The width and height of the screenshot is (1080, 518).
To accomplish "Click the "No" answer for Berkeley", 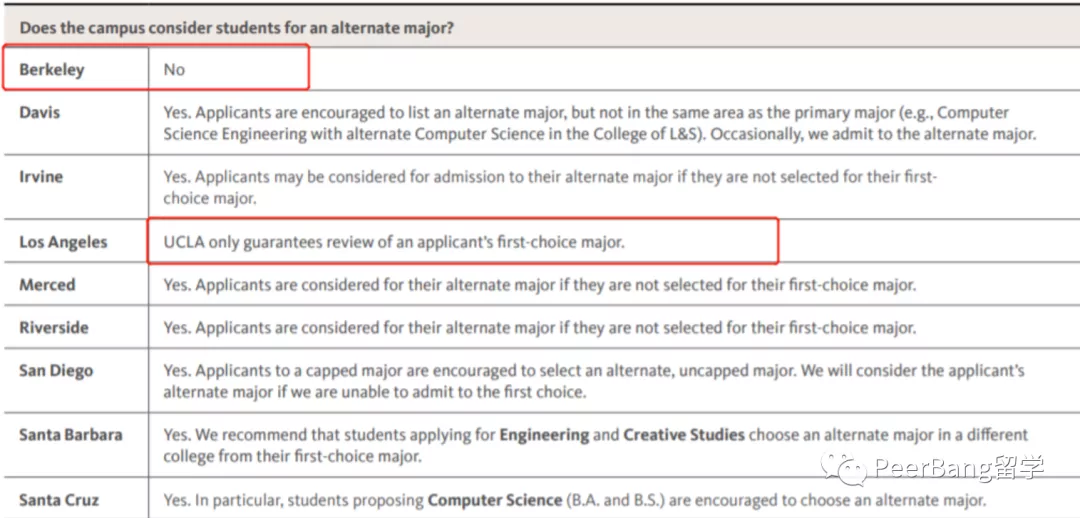I will (175, 70).
